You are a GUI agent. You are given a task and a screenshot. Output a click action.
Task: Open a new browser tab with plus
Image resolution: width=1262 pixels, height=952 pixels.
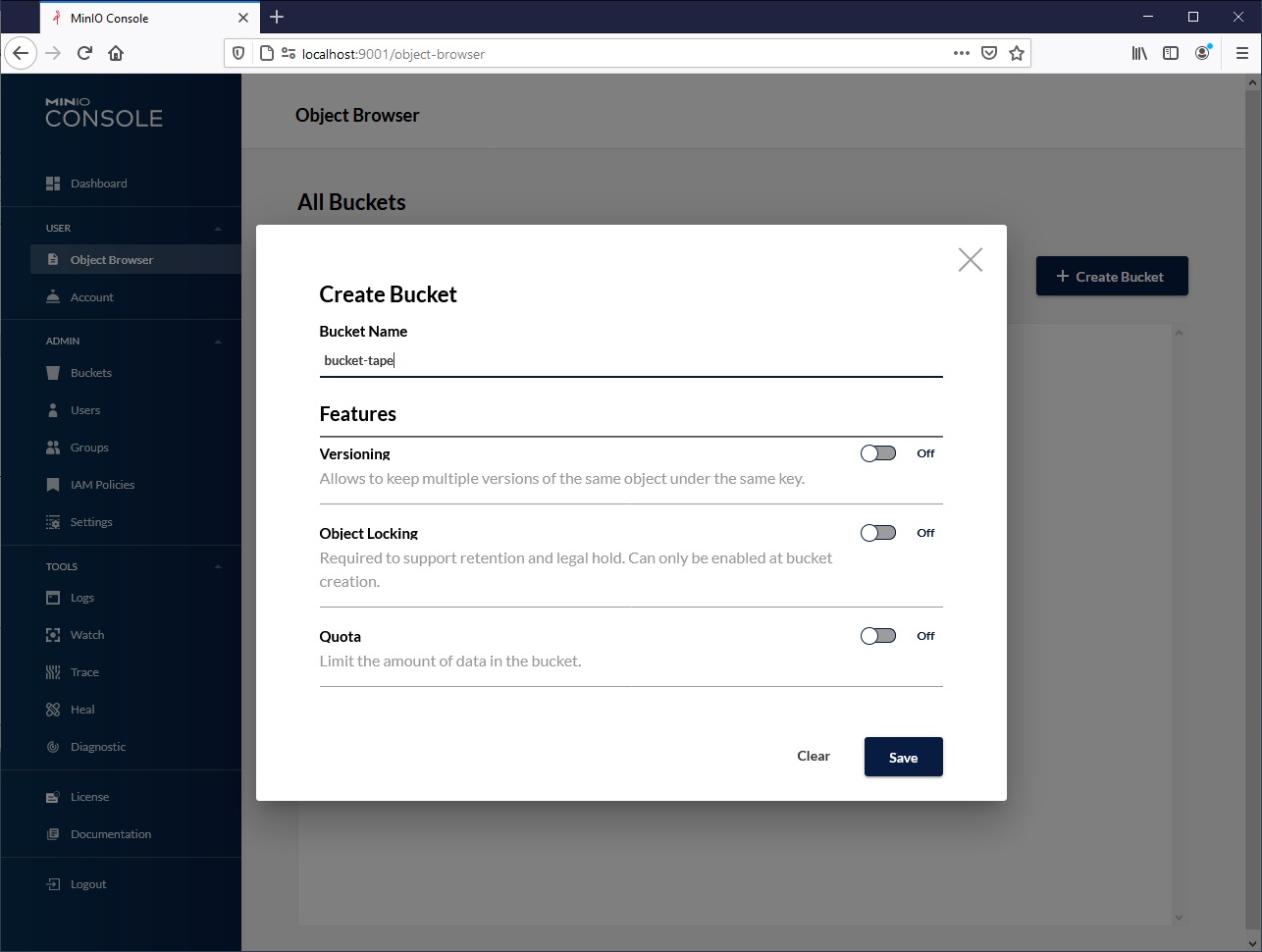coord(277,17)
